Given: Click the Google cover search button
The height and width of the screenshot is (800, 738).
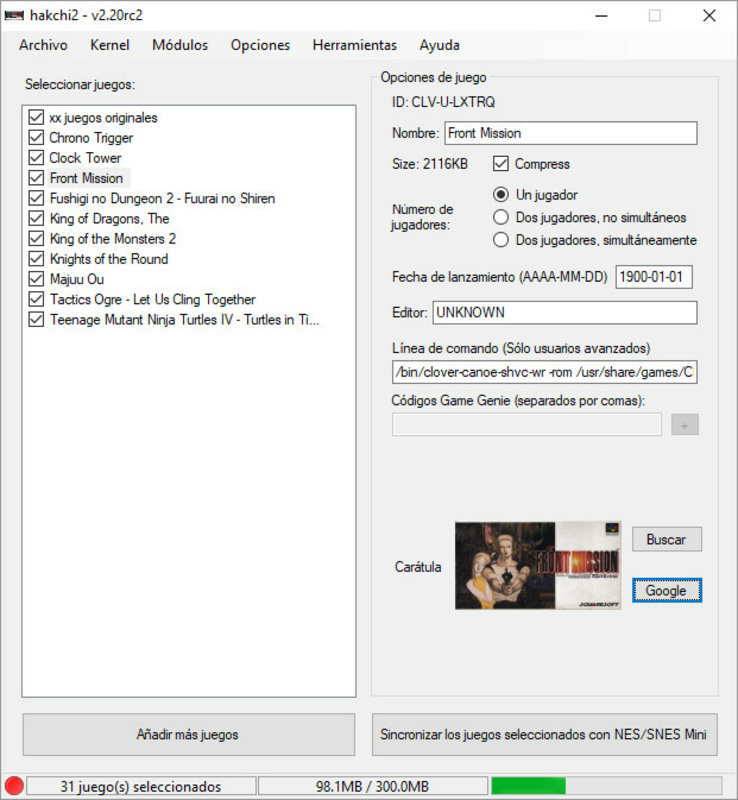Looking at the screenshot, I should (x=667, y=590).
